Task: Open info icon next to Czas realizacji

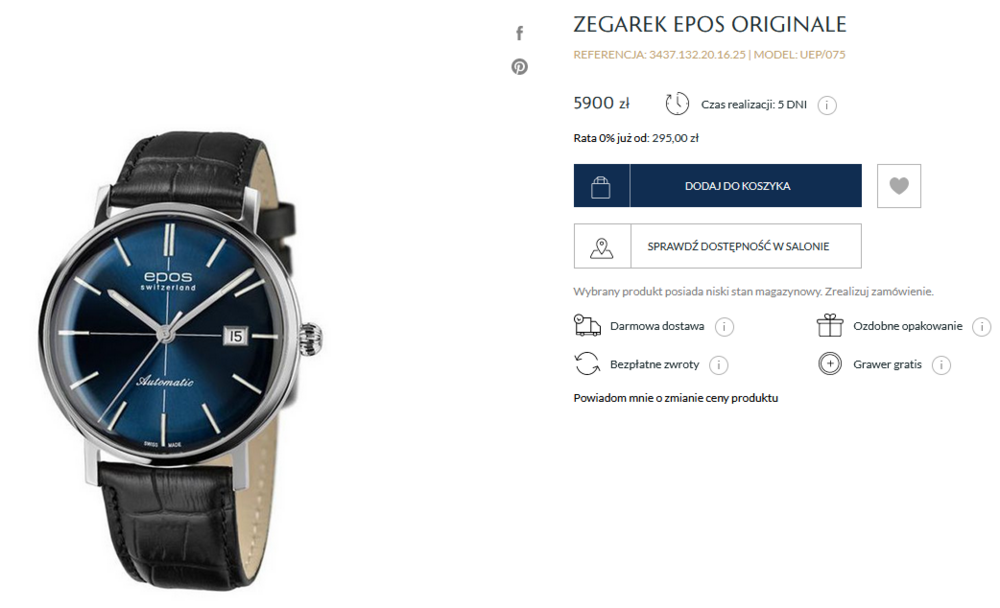Action: (827, 105)
